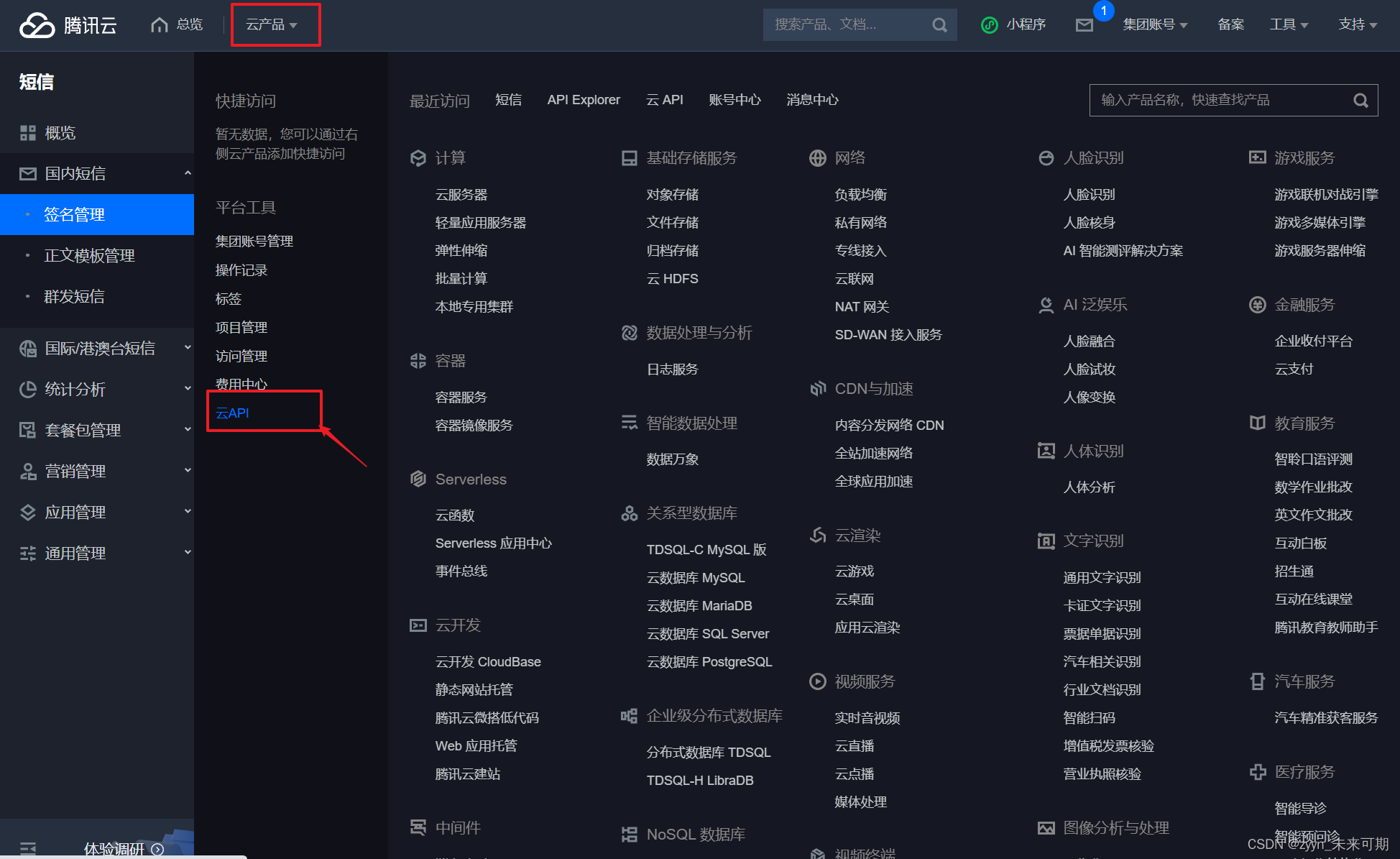Click the 应用管理 layers icon
Screen dimensions: 1400x859
(x=28, y=513)
